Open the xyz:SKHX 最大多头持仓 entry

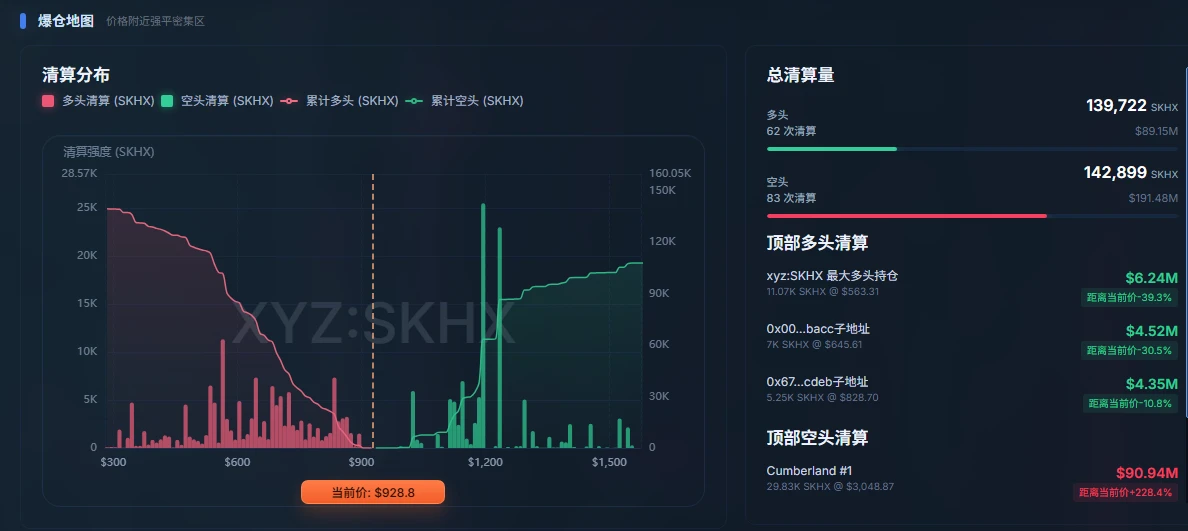click(x=833, y=276)
